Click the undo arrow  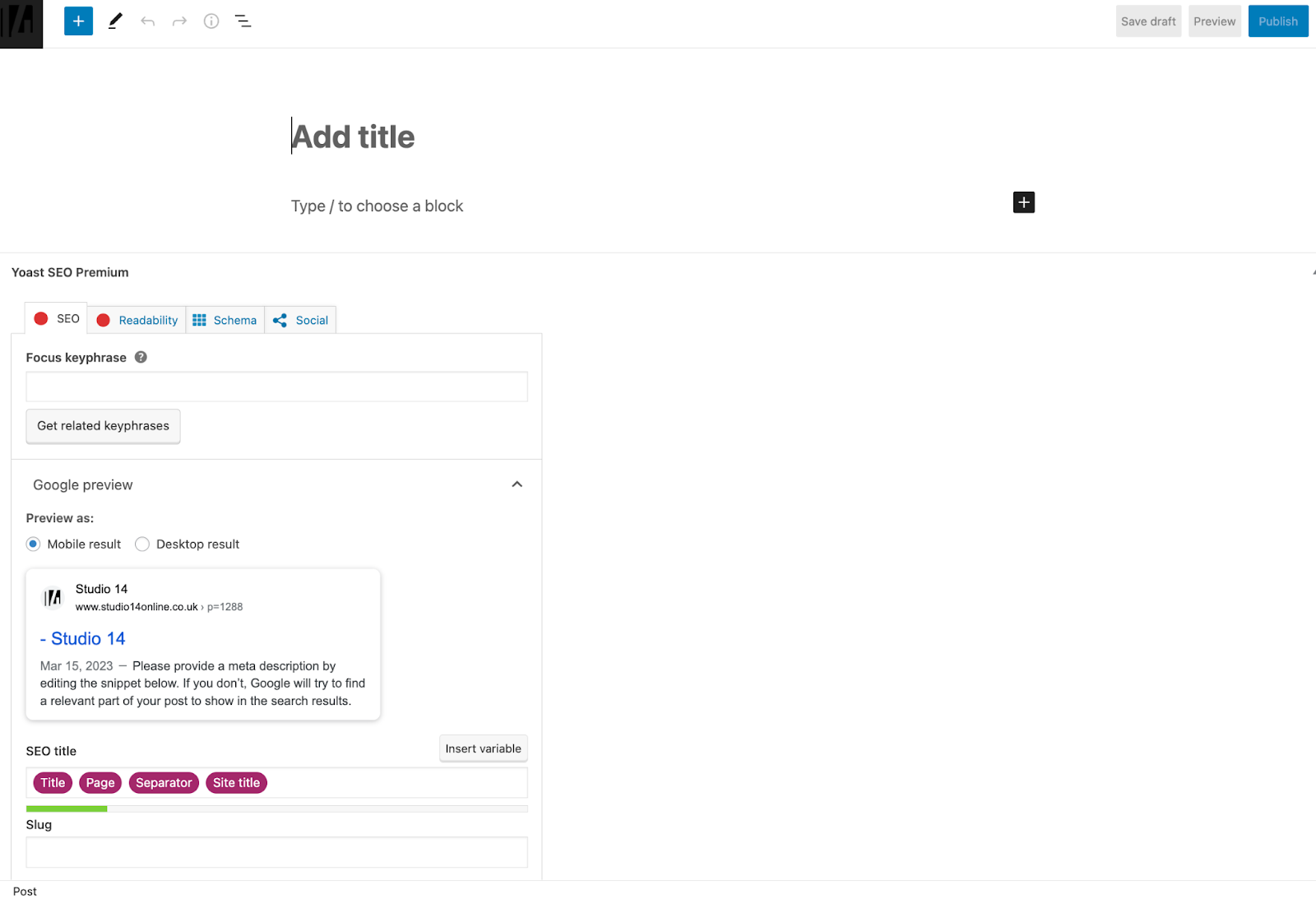(x=147, y=21)
